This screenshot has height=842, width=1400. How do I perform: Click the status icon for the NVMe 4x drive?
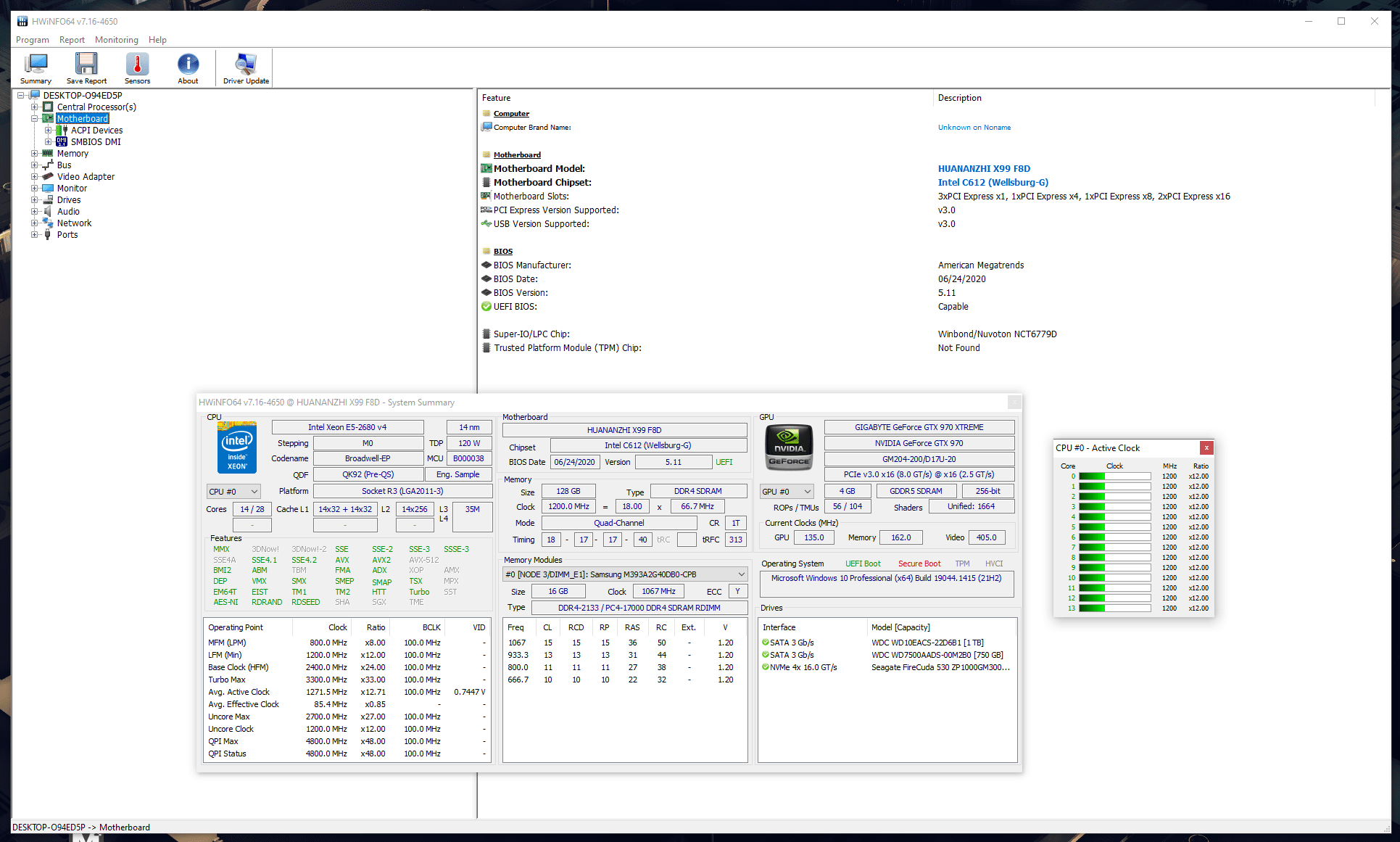766,667
